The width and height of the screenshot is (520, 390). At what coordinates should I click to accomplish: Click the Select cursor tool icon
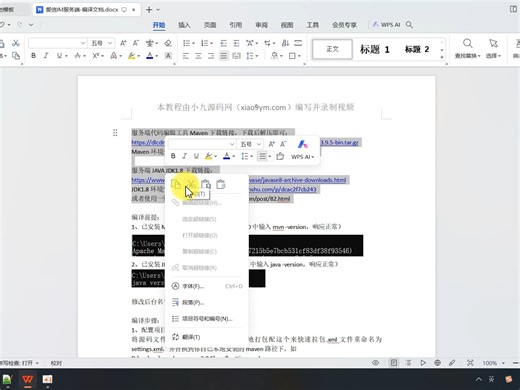493,43
